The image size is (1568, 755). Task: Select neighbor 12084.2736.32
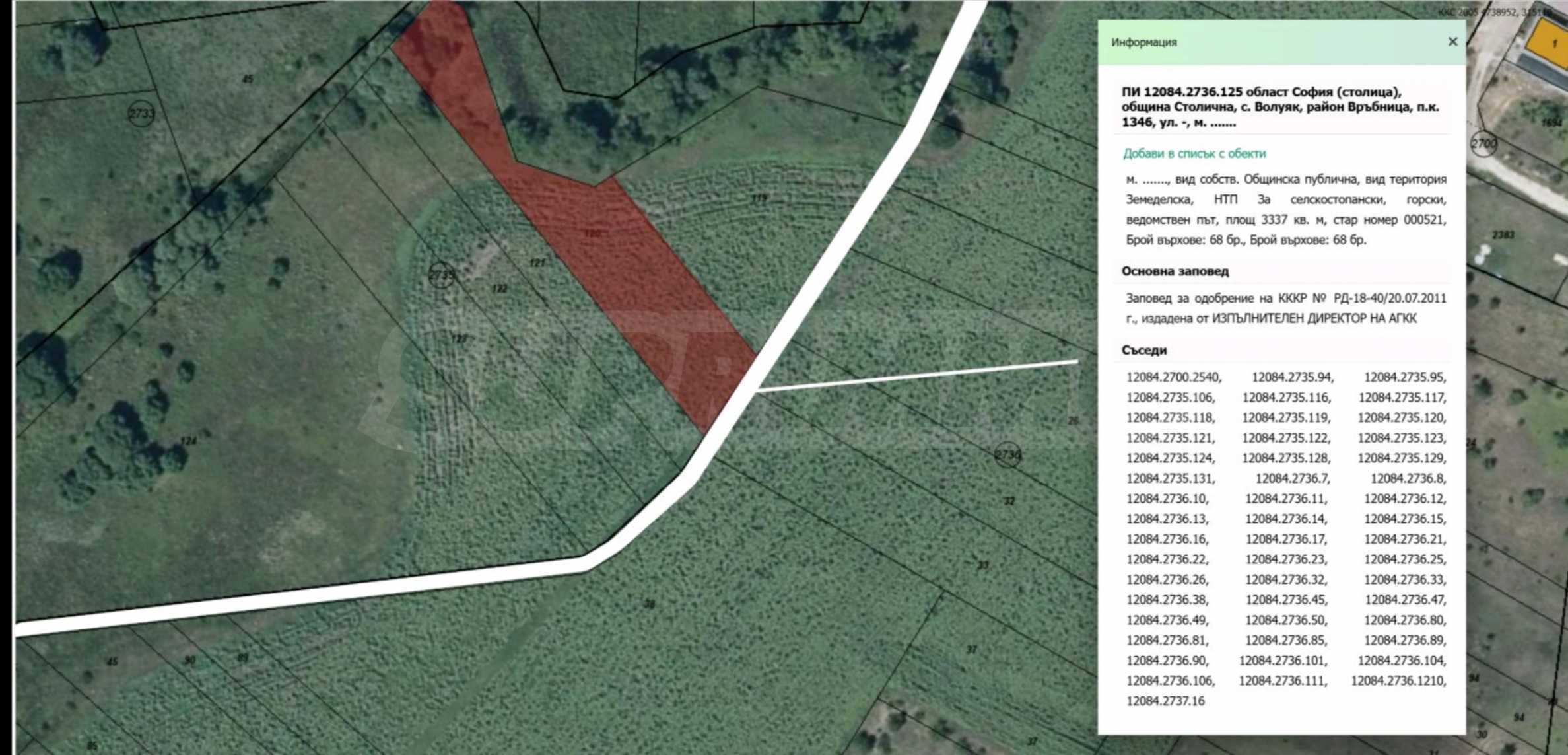1286,579
